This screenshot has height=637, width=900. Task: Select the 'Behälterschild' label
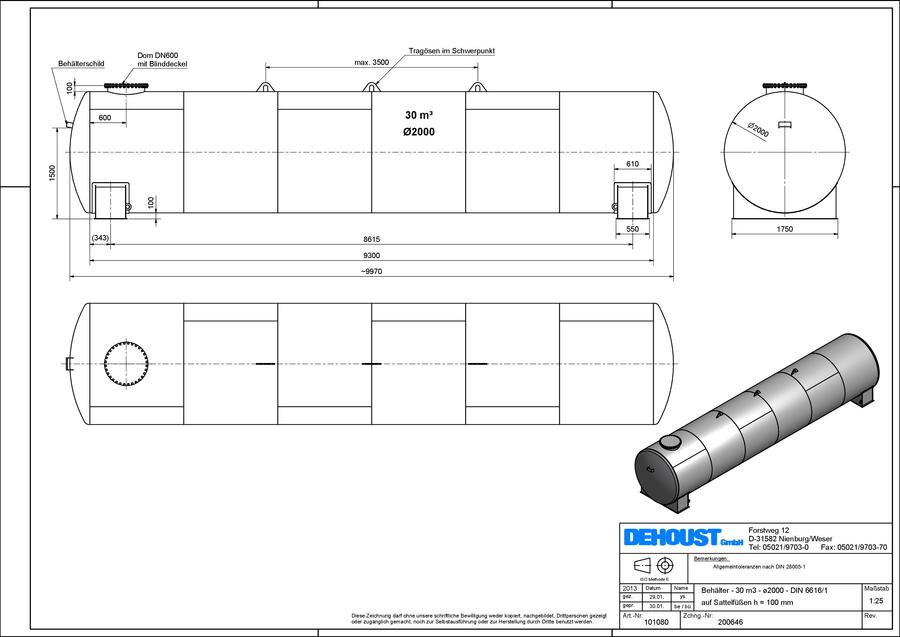(82, 63)
